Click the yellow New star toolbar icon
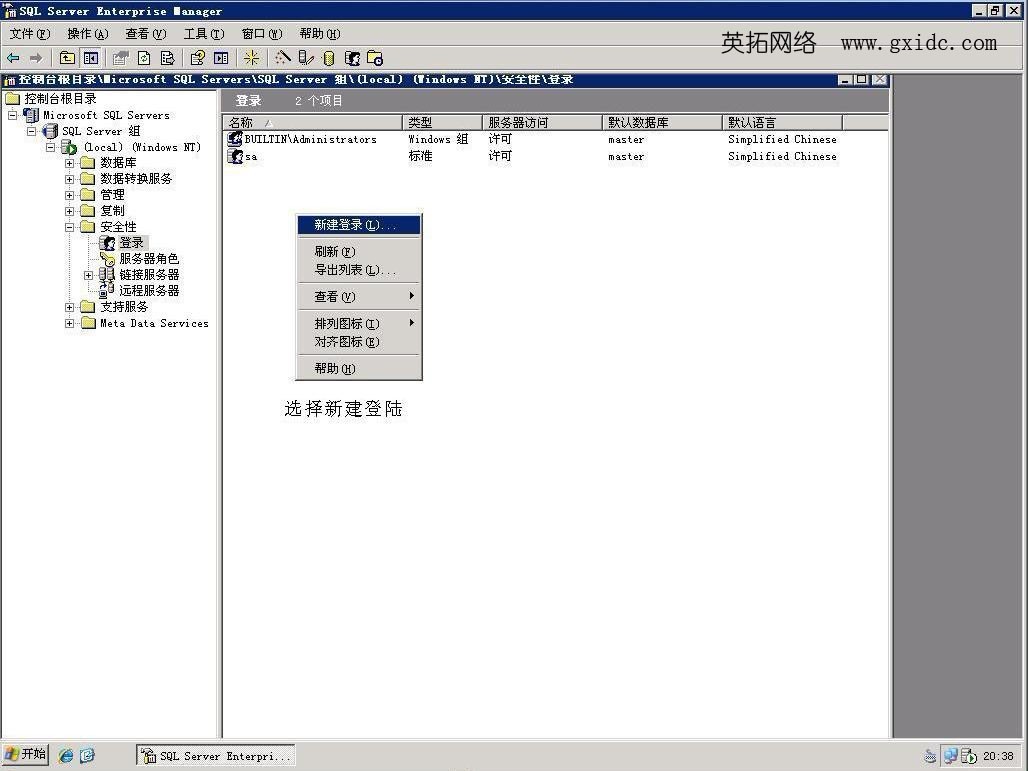Viewport: 1028px width, 771px height. (252, 58)
